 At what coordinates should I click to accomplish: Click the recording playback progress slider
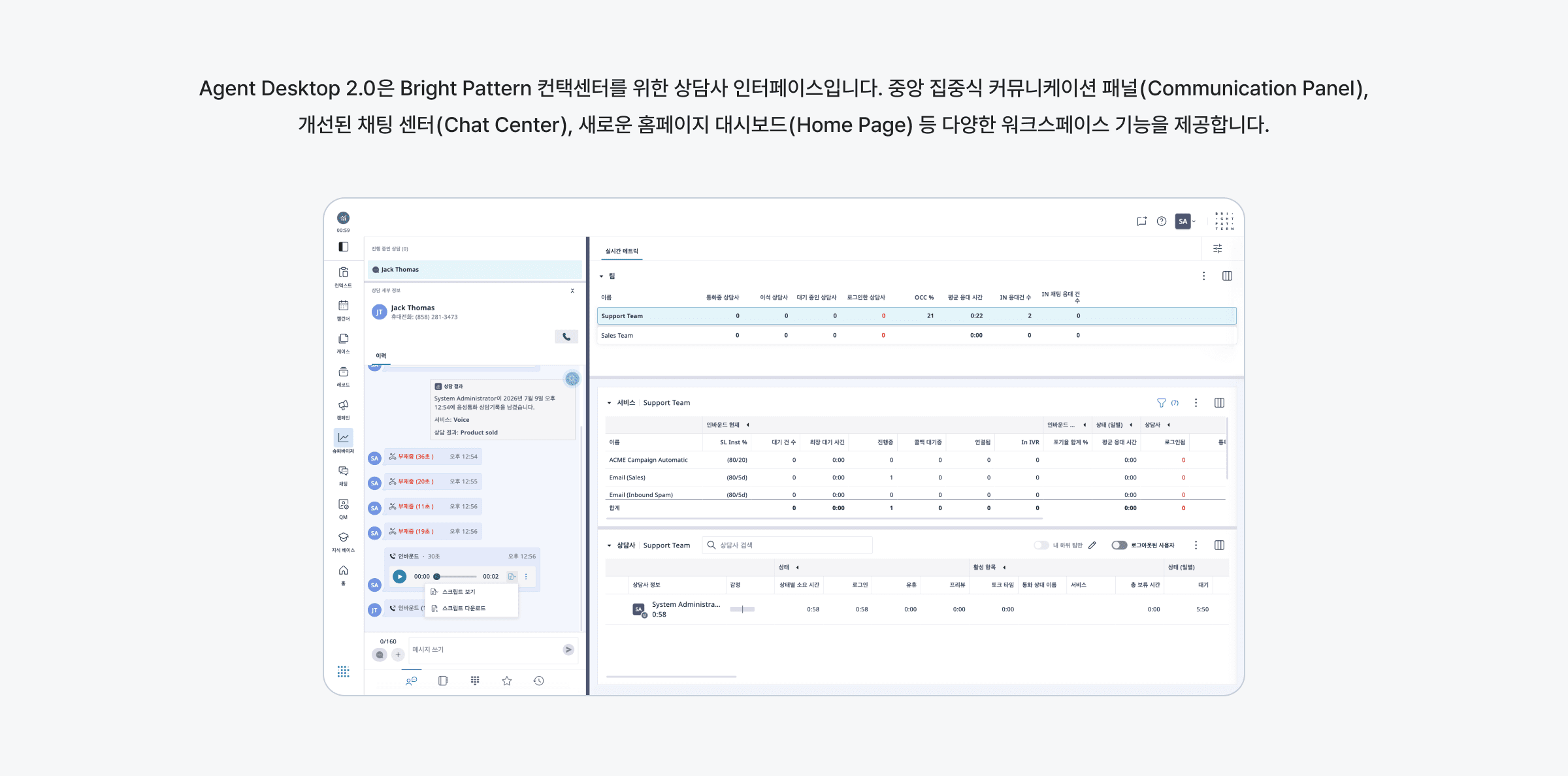pyautogui.click(x=456, y=577)
